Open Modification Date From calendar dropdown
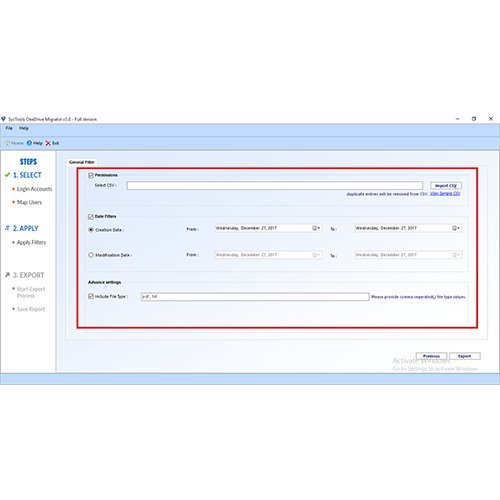This screenshot has height=500, width=500. (316, 255)
